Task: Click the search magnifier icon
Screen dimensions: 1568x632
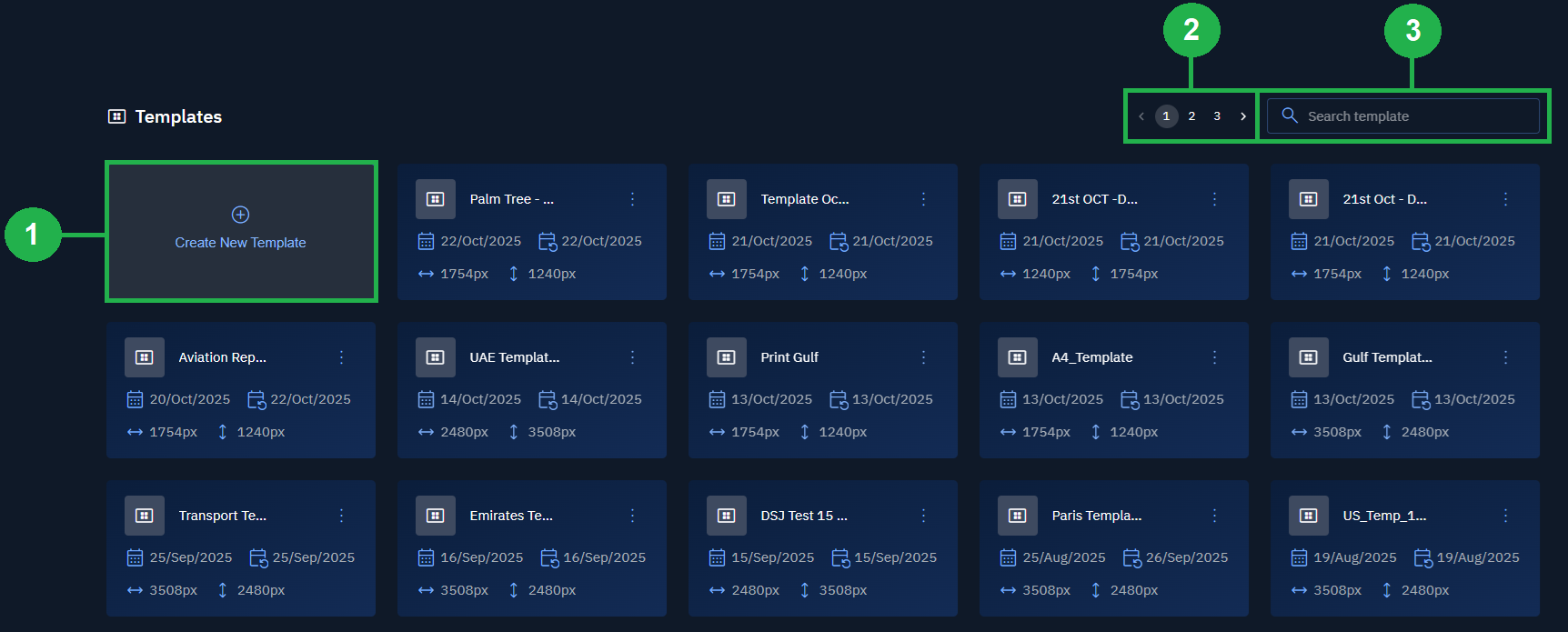Action: click(x=1289, y=115)
